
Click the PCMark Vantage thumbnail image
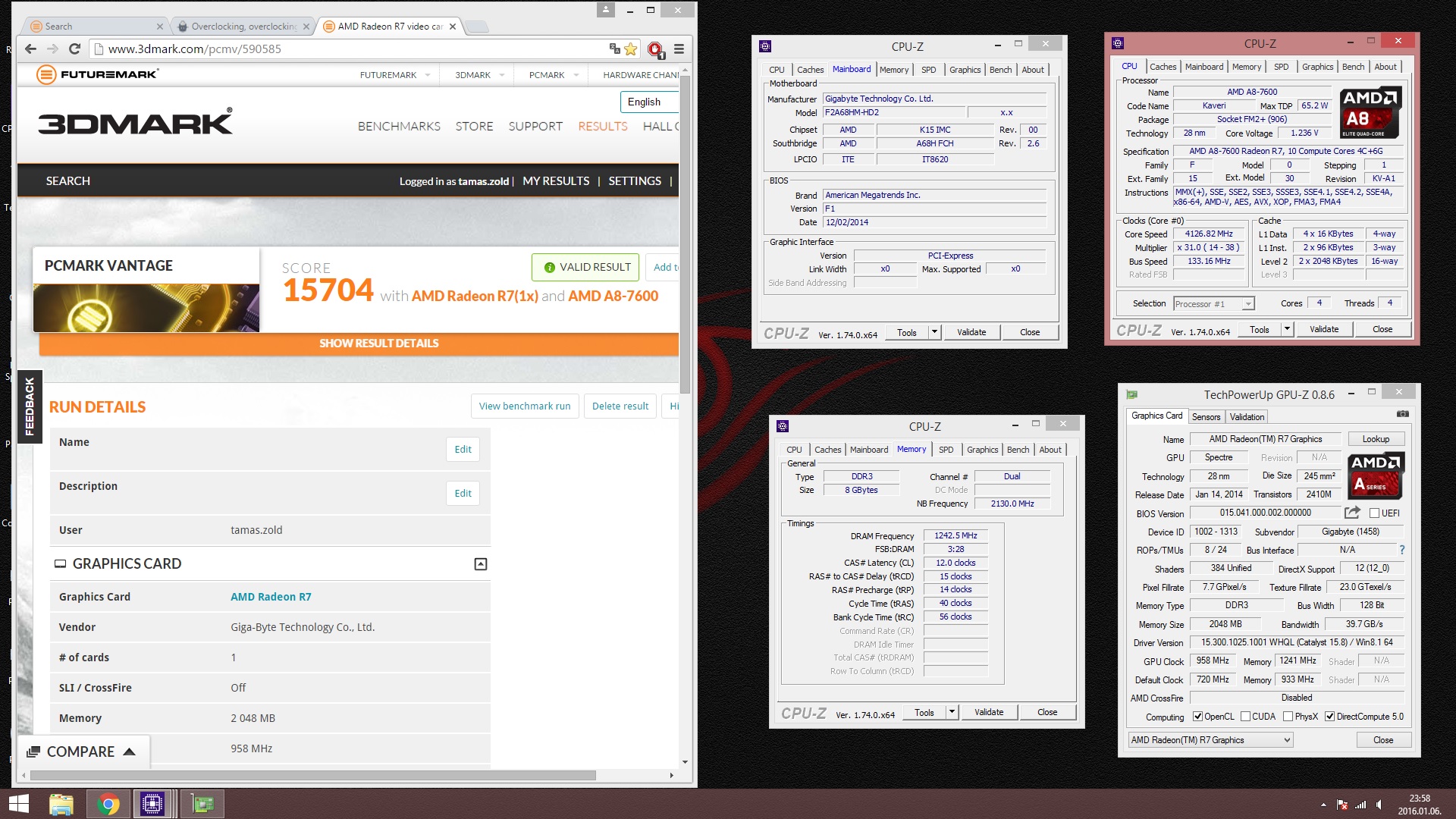(146, 308)
